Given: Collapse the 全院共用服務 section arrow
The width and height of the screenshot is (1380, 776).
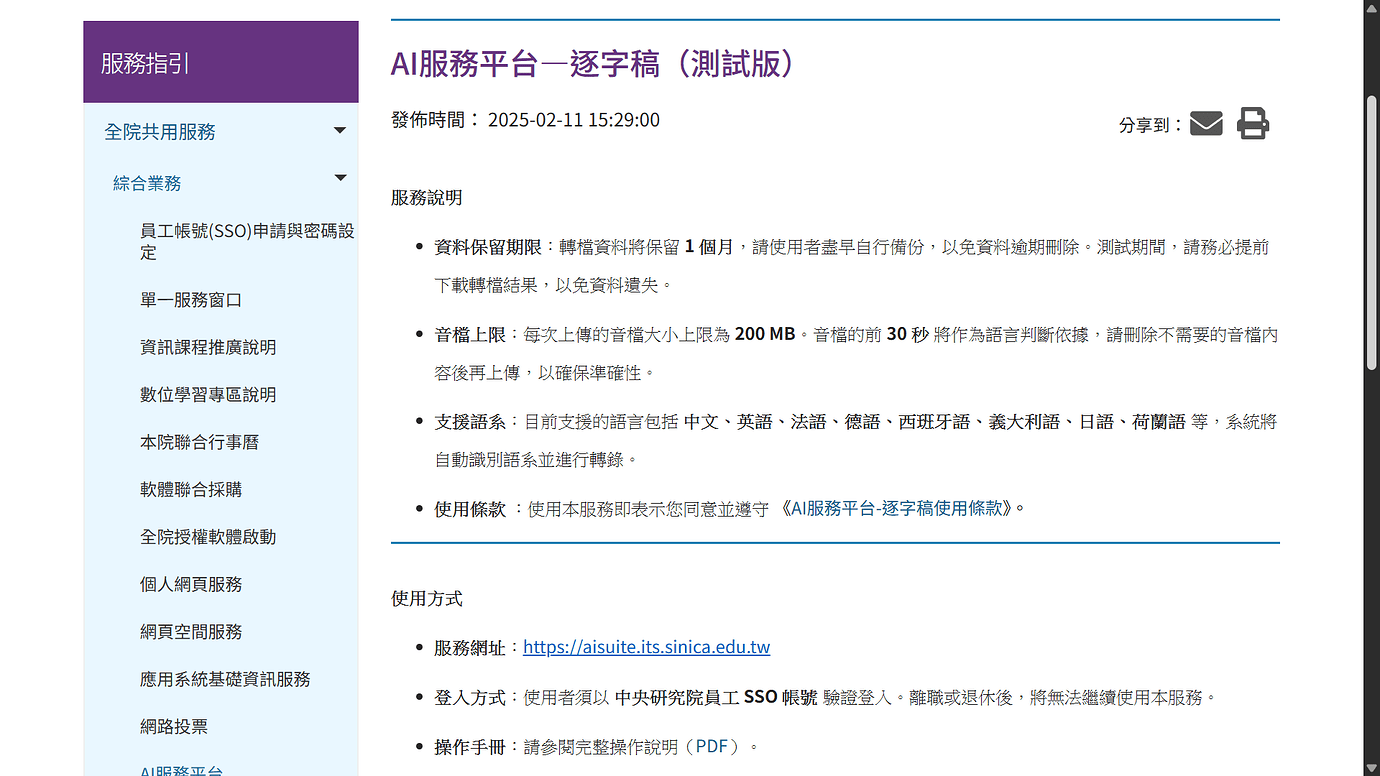Looking at the screenshot, I should pos(340,129).
